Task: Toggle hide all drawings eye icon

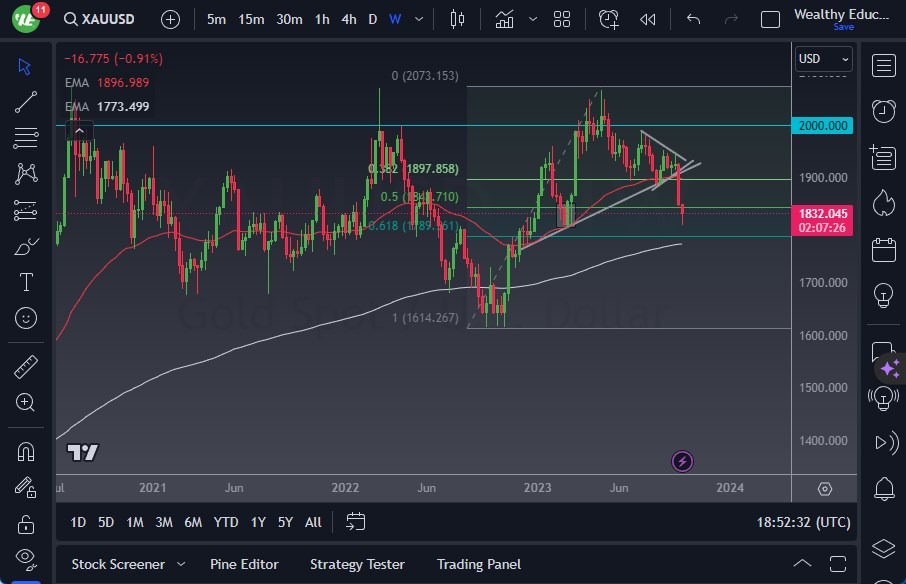Action: pos(27,557)
